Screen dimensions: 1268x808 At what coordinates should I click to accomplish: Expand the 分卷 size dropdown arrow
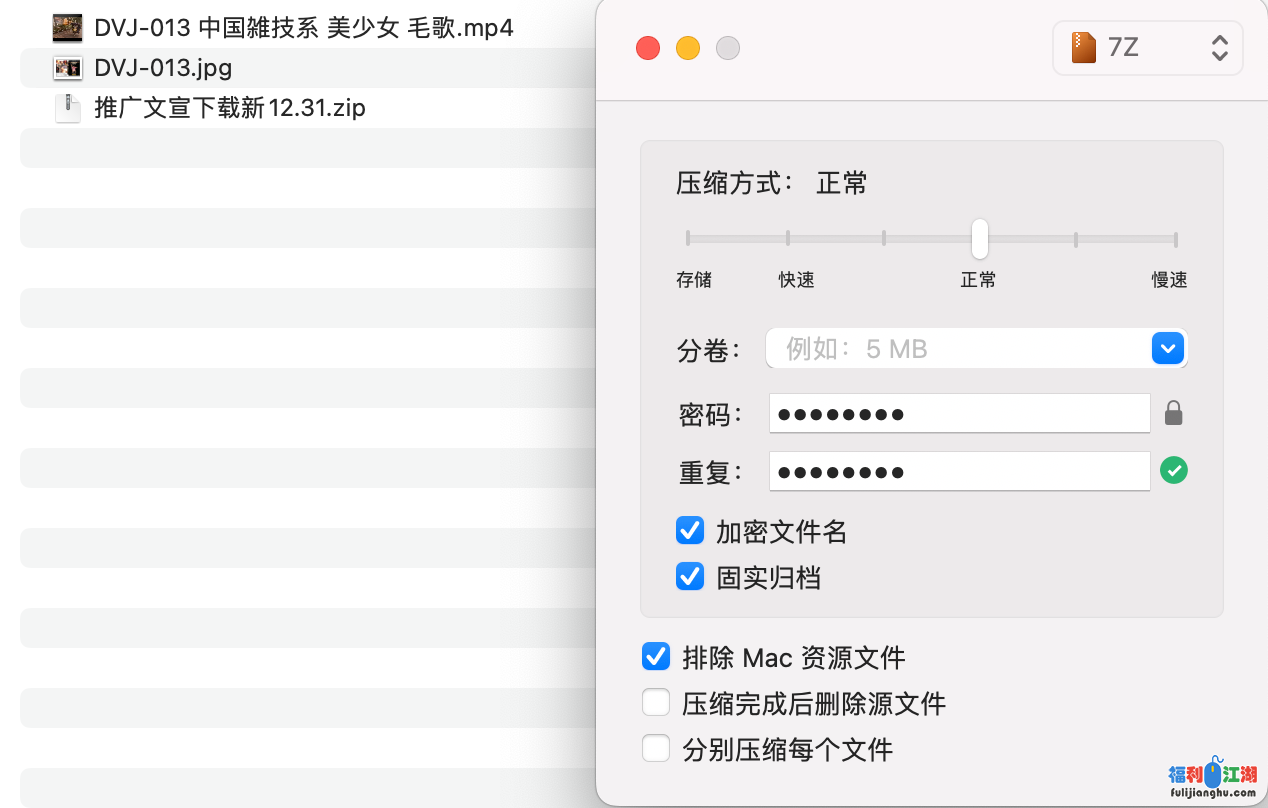click(x=1167, y=349)
